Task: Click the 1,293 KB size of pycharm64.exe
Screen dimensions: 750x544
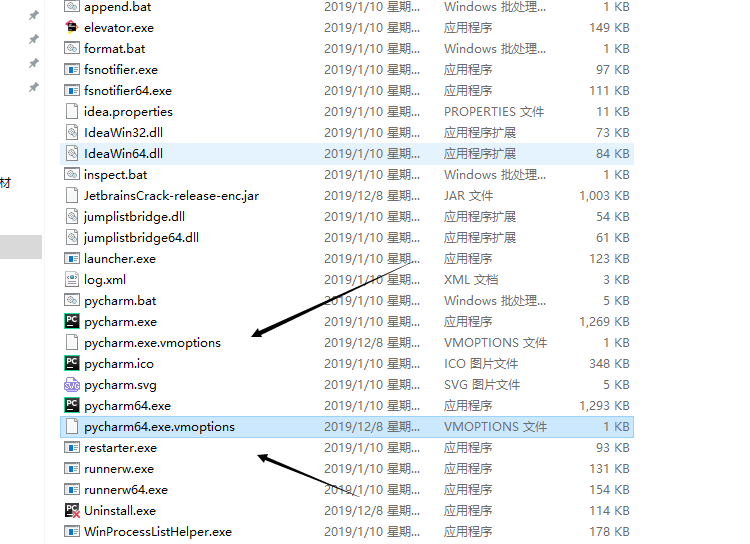Action: [x=604, y=406]
